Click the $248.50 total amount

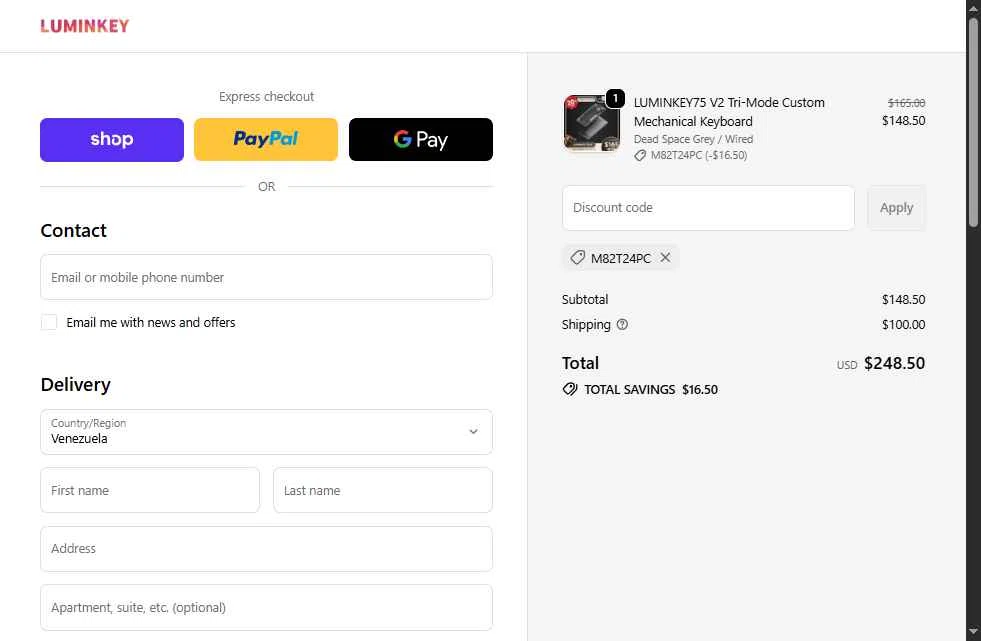[894, 363]
